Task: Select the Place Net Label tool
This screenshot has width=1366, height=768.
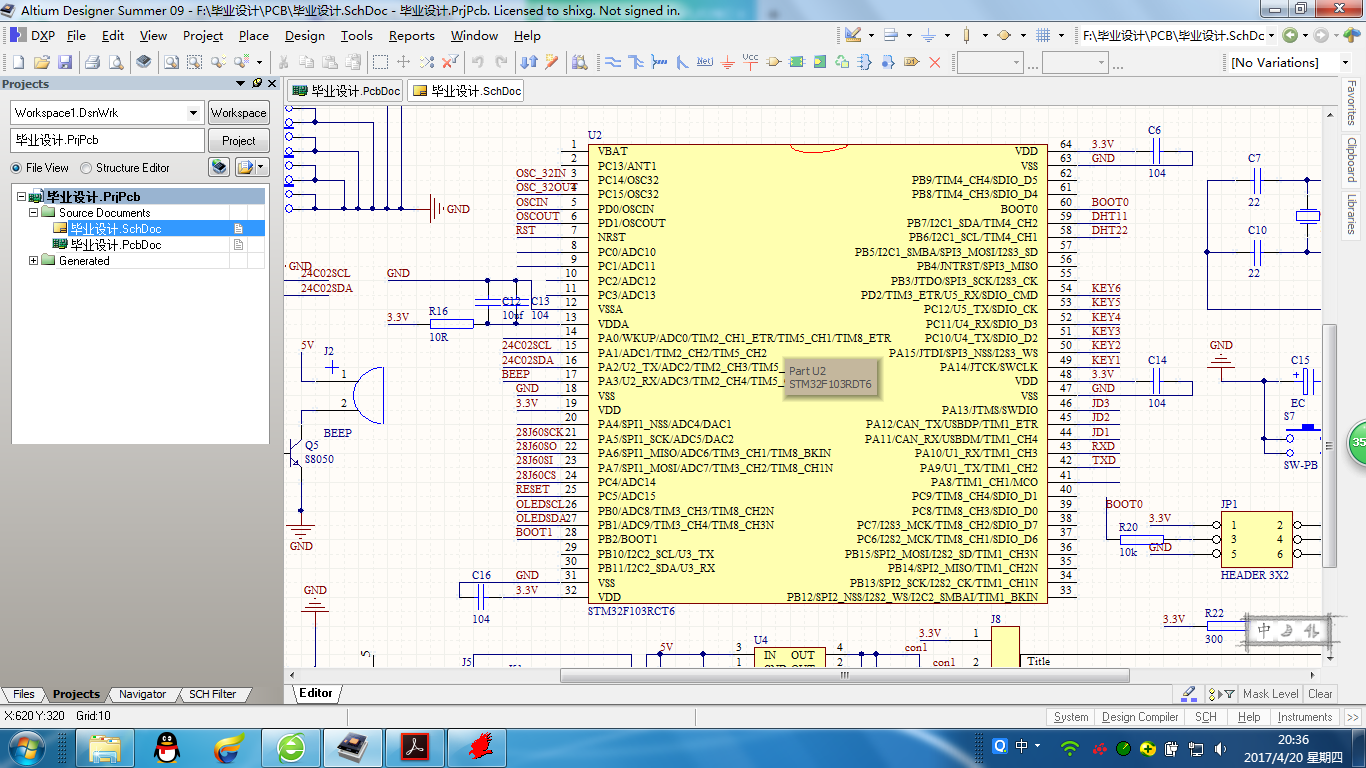Action: pos(704,62)
